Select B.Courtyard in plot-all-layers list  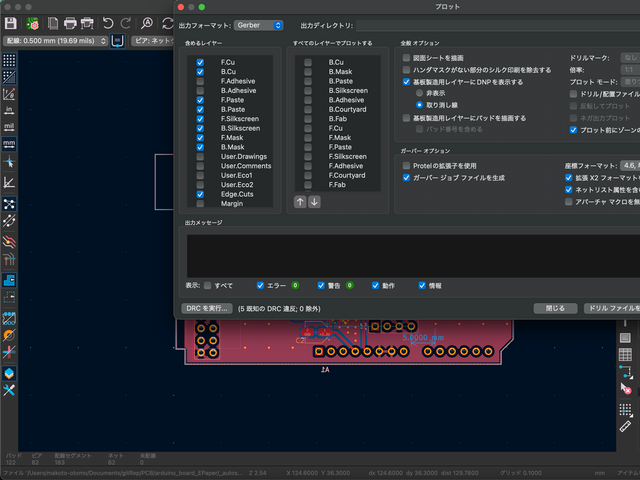346,109
